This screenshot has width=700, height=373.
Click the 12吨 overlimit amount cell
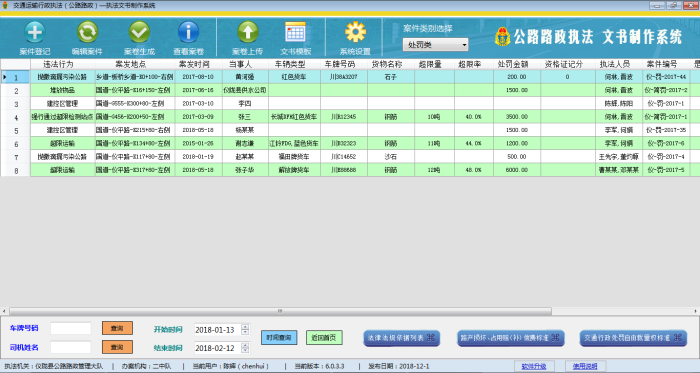434,170
